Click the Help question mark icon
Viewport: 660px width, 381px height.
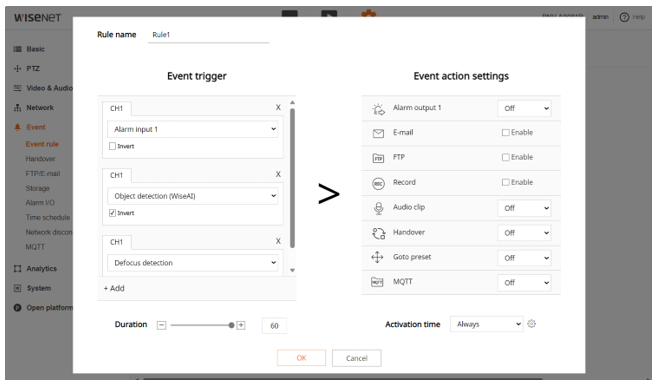[624, 17]
